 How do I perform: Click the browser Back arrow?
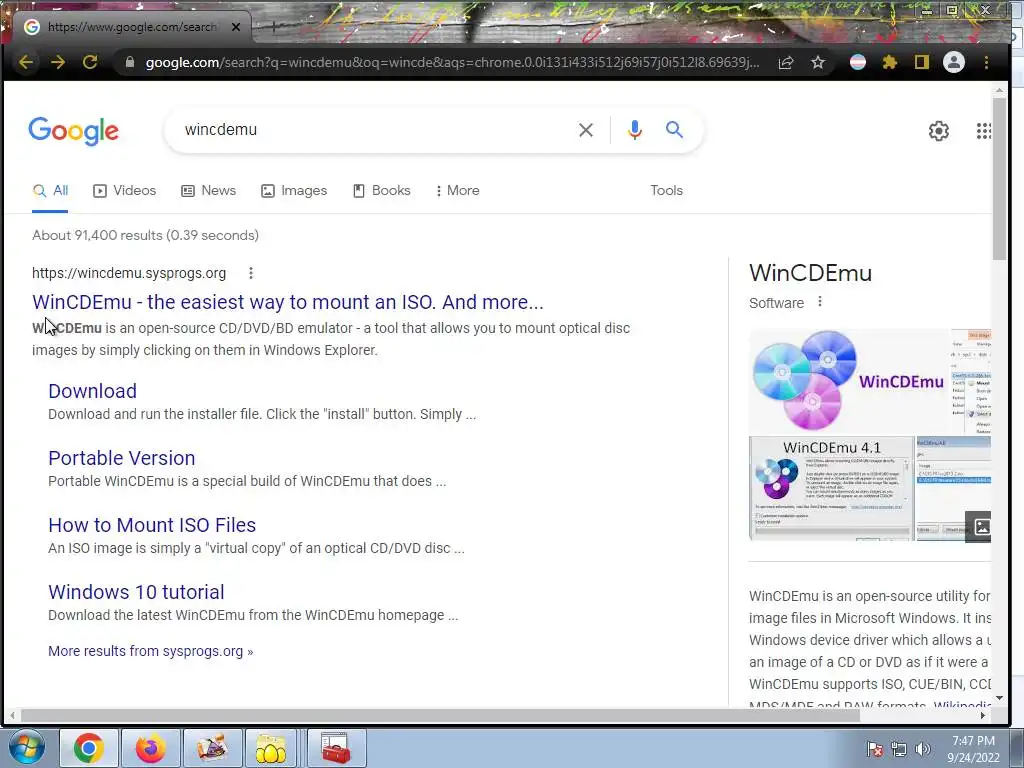25,62
